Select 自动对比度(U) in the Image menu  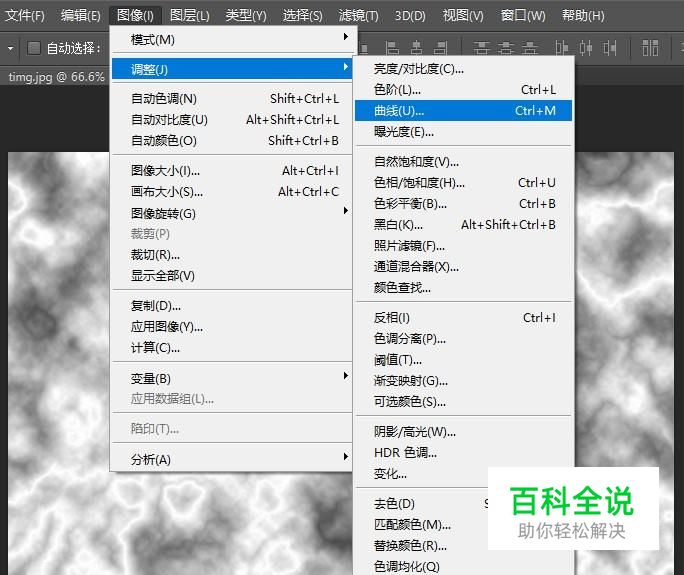(x=232, y=120)
